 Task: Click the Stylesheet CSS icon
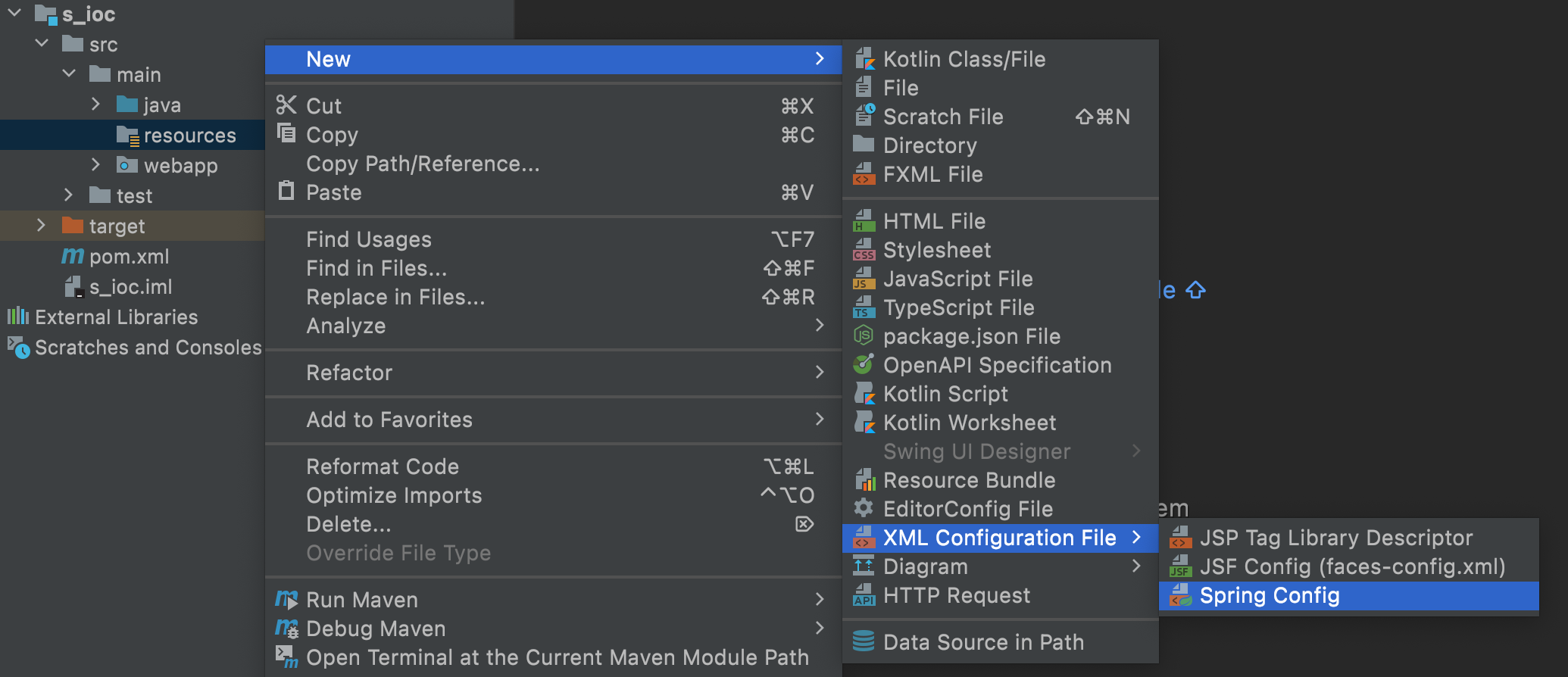pyautogui.click(x=864, y=250)
